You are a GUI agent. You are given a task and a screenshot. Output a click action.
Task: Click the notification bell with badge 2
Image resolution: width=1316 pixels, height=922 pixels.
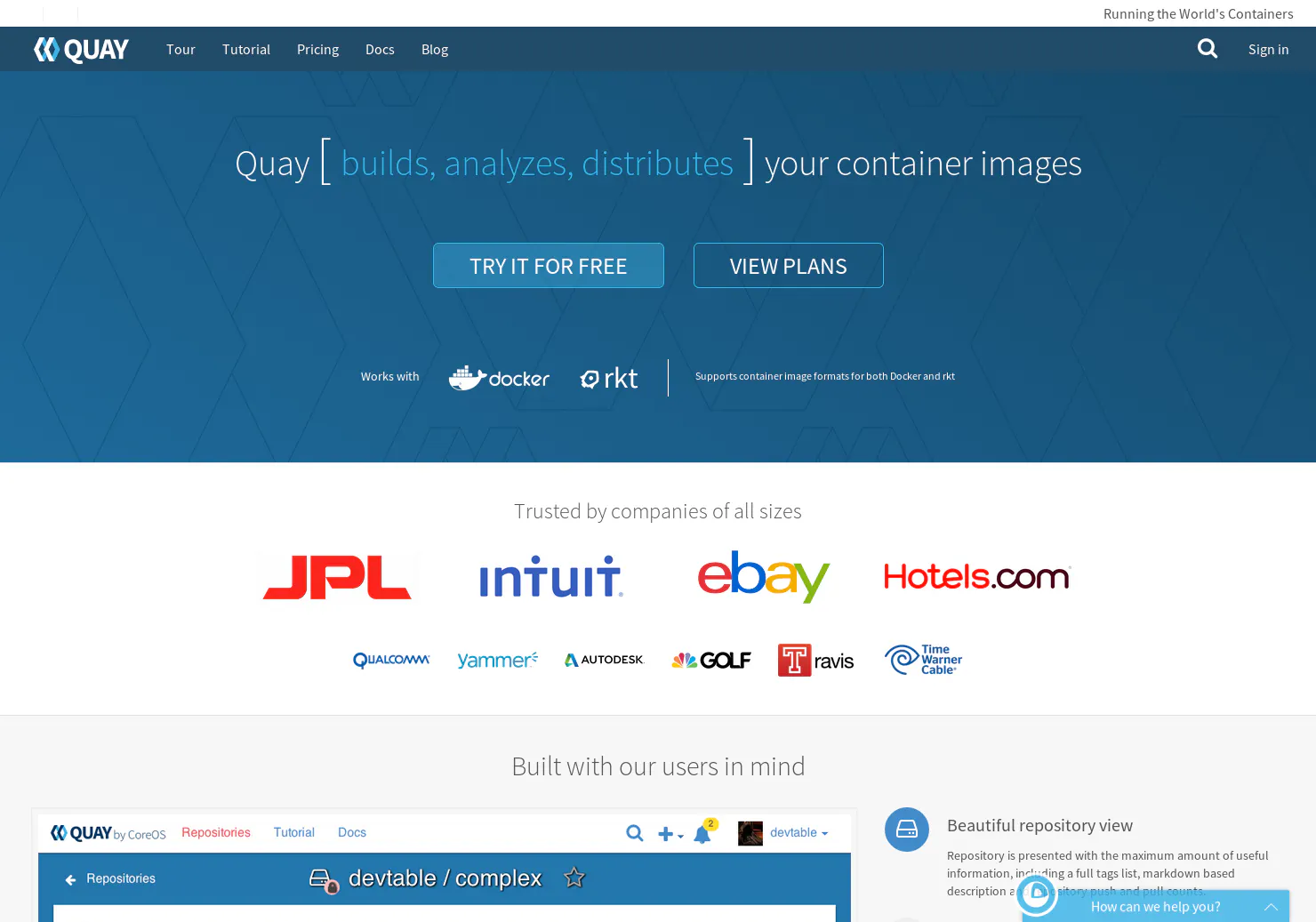click(704, 831)
